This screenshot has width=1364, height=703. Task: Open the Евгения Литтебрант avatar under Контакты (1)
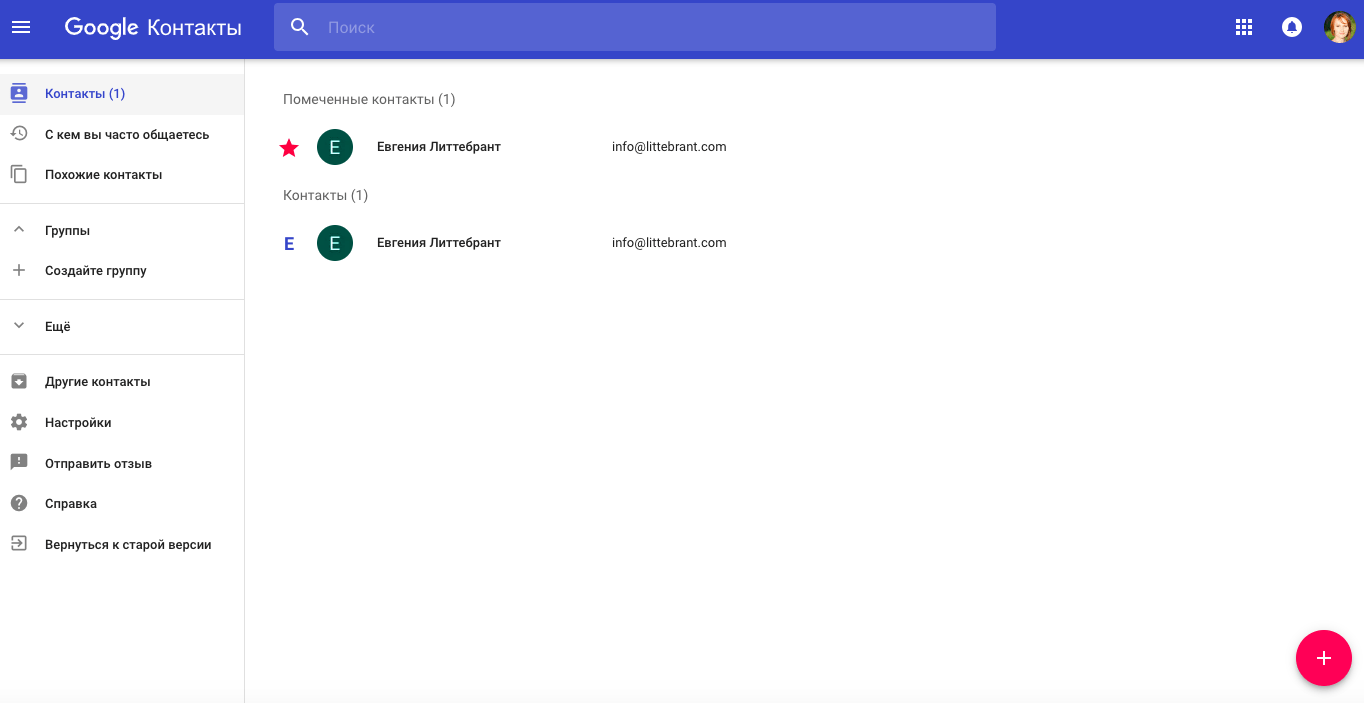pyautogui.click(x=335, y=243)
